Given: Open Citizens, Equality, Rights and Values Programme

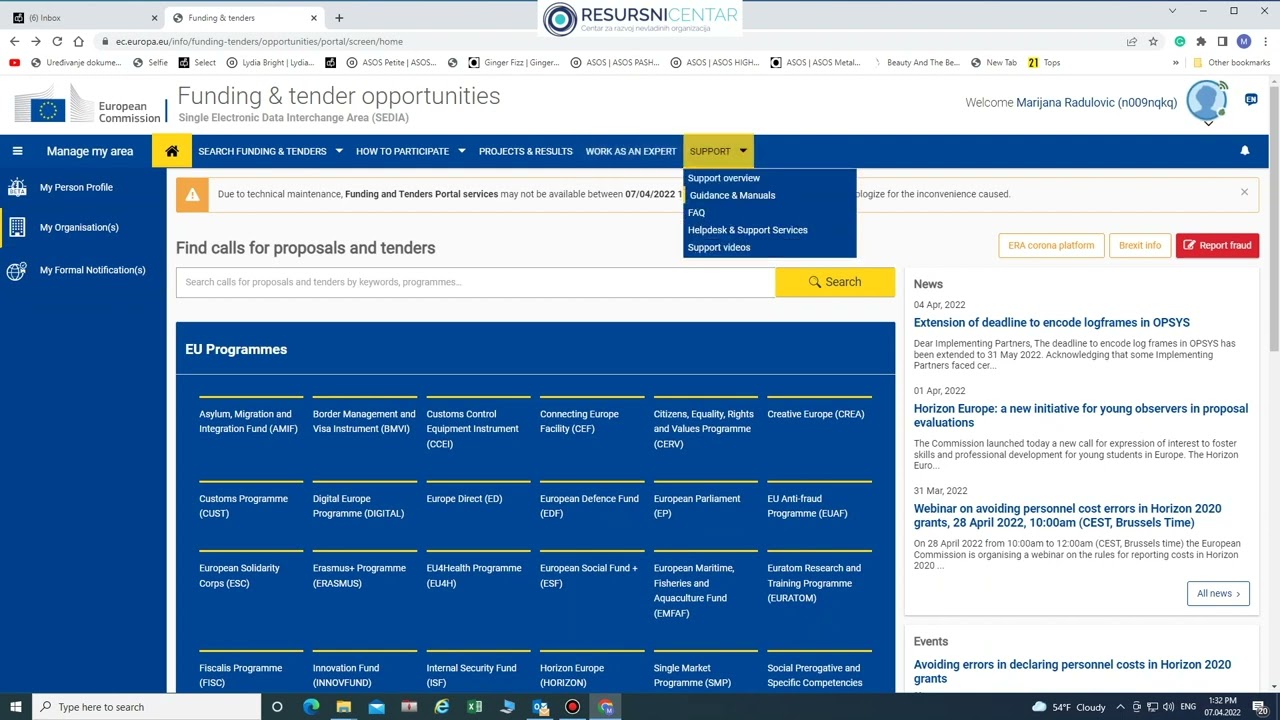Looking at the screenshot, I should tap(704, 428).
